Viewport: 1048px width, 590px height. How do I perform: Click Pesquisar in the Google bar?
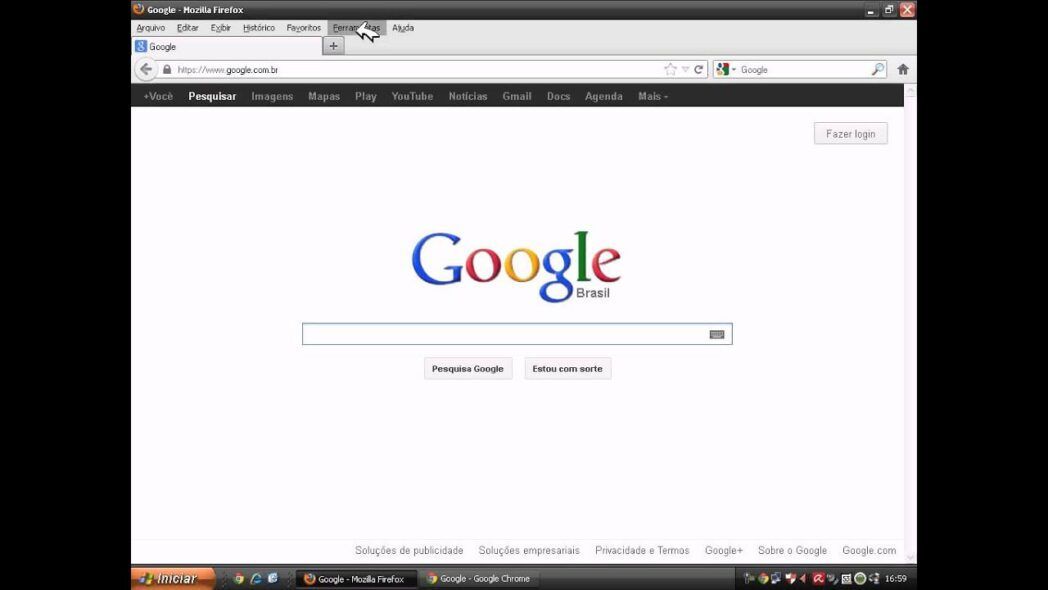(x=212, y=96)
